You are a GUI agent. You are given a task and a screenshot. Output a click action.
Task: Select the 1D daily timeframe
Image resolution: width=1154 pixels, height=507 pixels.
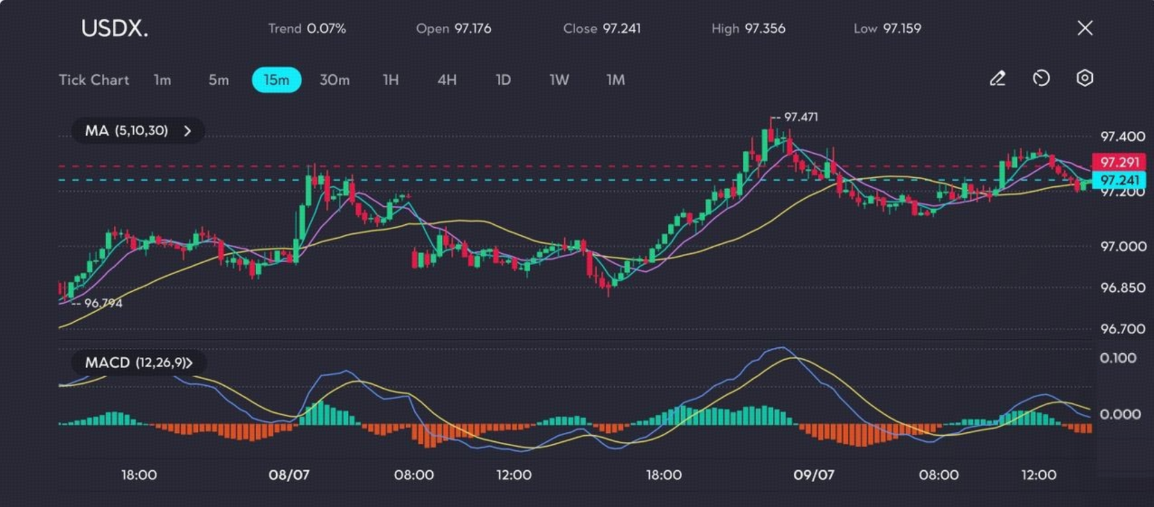click(x=504, y=80)
